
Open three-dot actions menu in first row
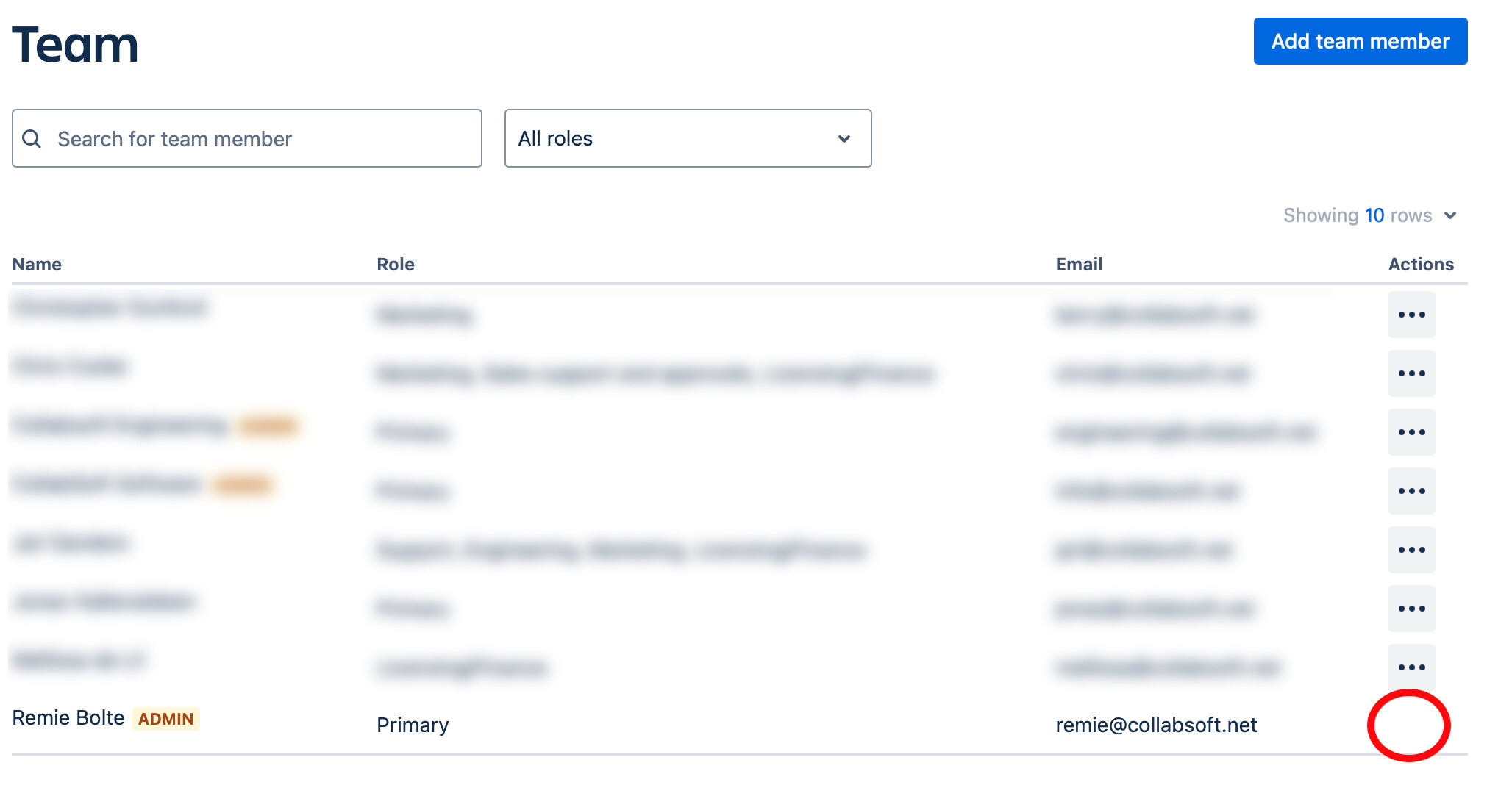tap(1411, 315)
